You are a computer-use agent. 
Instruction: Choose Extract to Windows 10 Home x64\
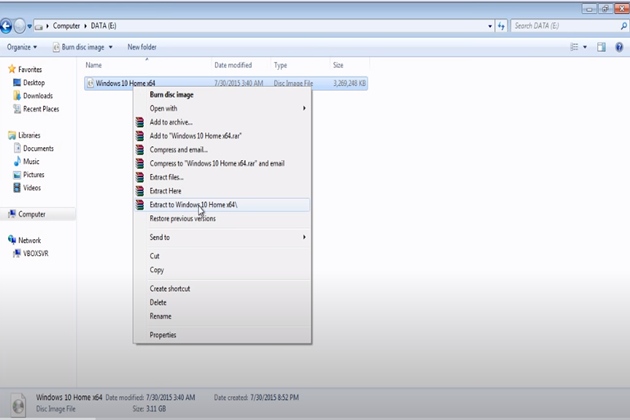click(193, 204)
